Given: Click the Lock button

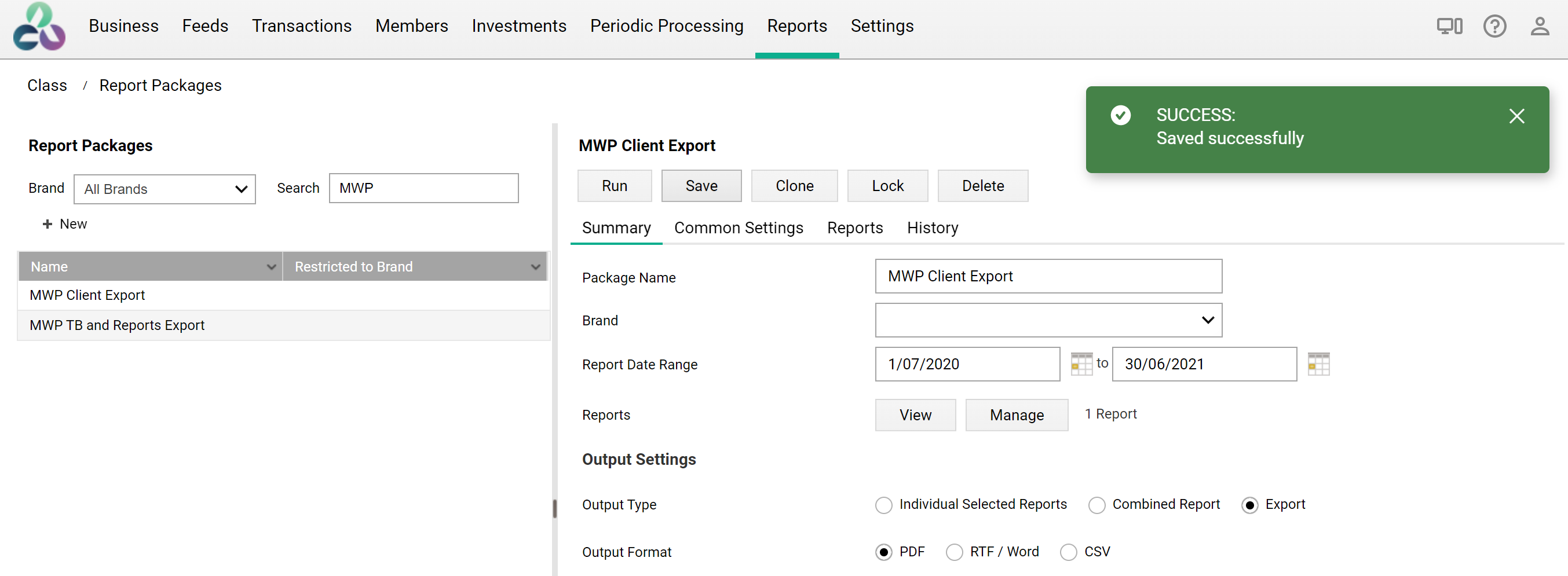Looking at the screenshot, I should click(887, 186).
